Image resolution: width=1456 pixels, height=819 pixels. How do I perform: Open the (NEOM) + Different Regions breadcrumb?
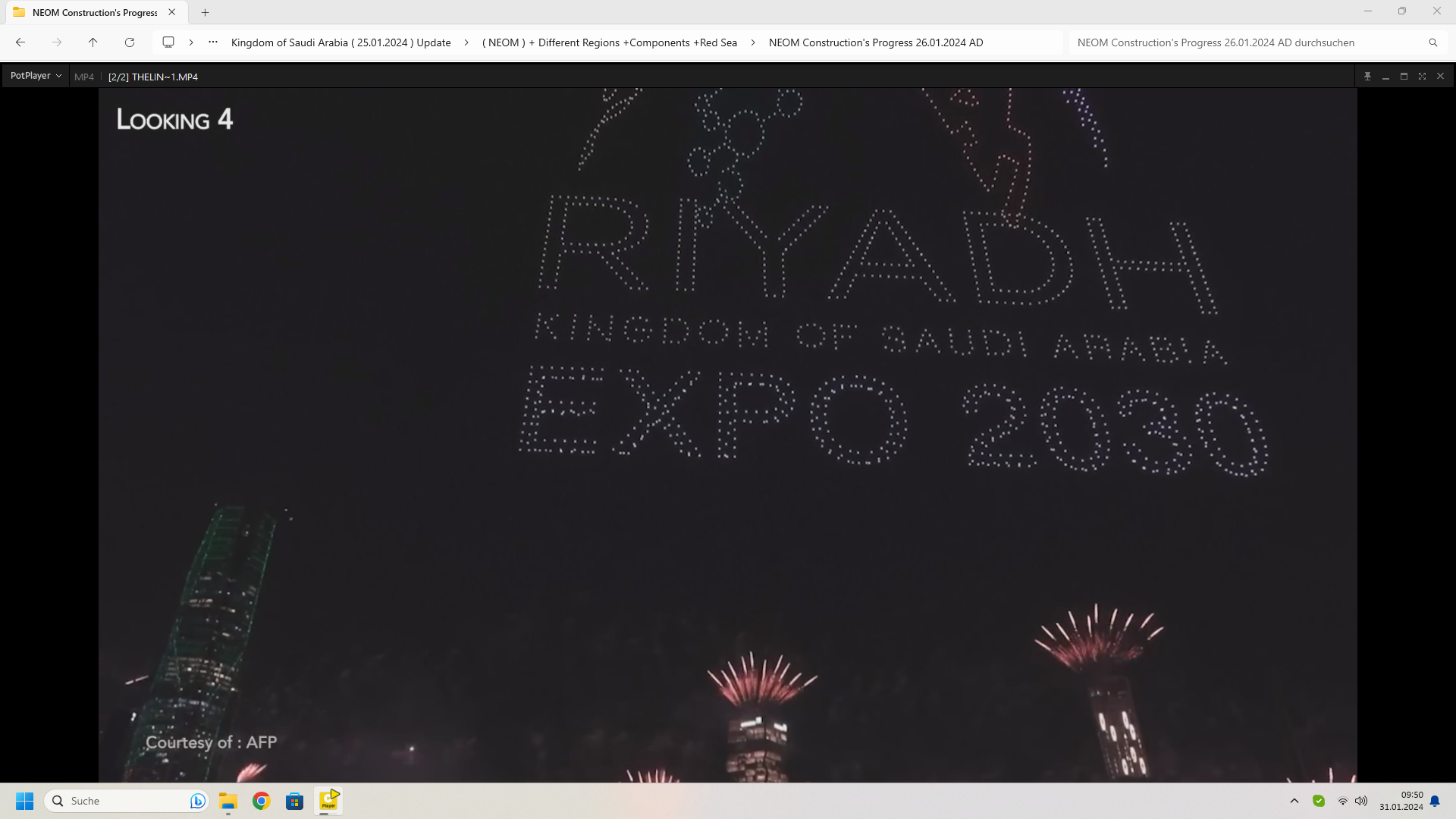pos(610,42)
